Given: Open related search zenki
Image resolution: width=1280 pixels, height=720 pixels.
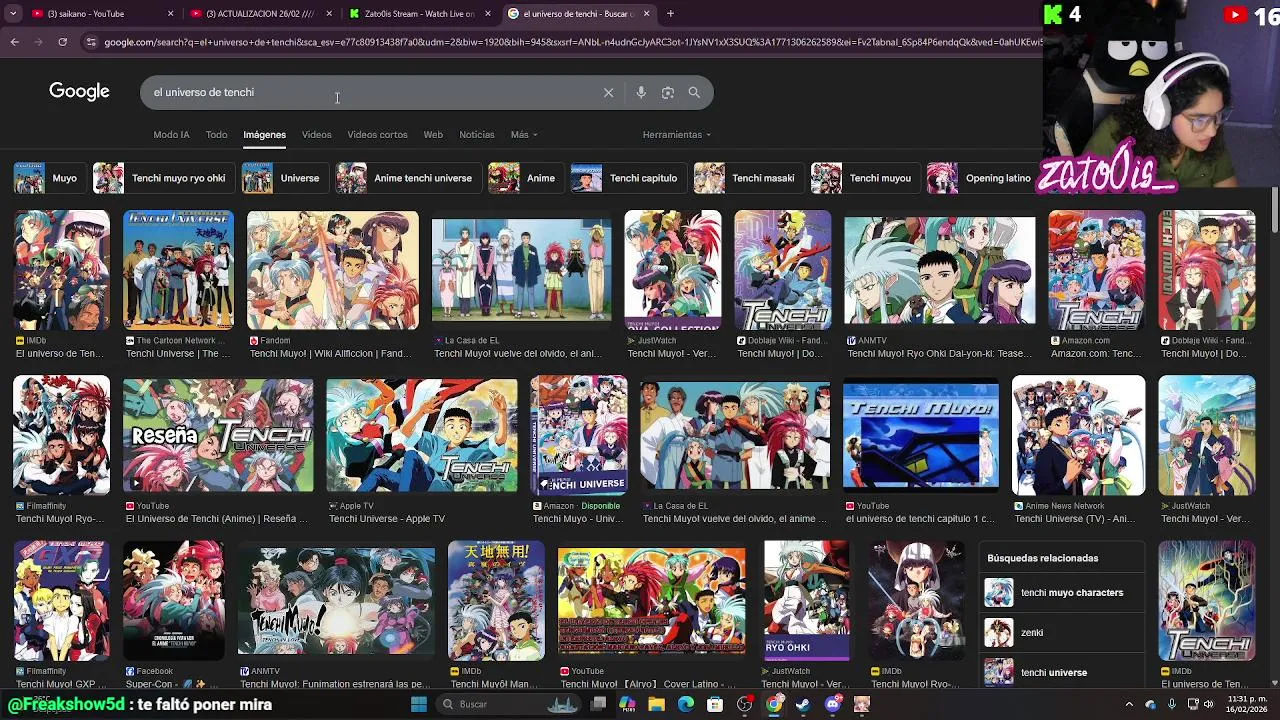Looking at the screenshot, I should click(1061, 632).
